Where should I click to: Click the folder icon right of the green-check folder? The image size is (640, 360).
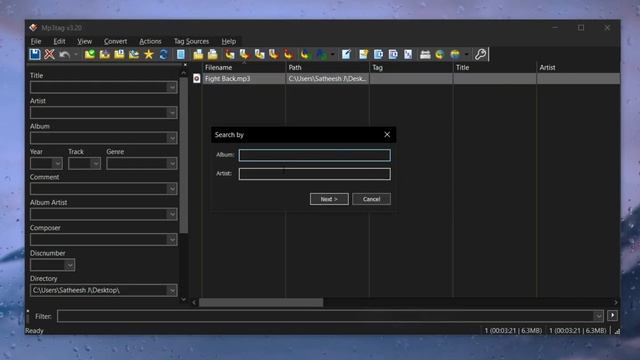click(104, 54)
